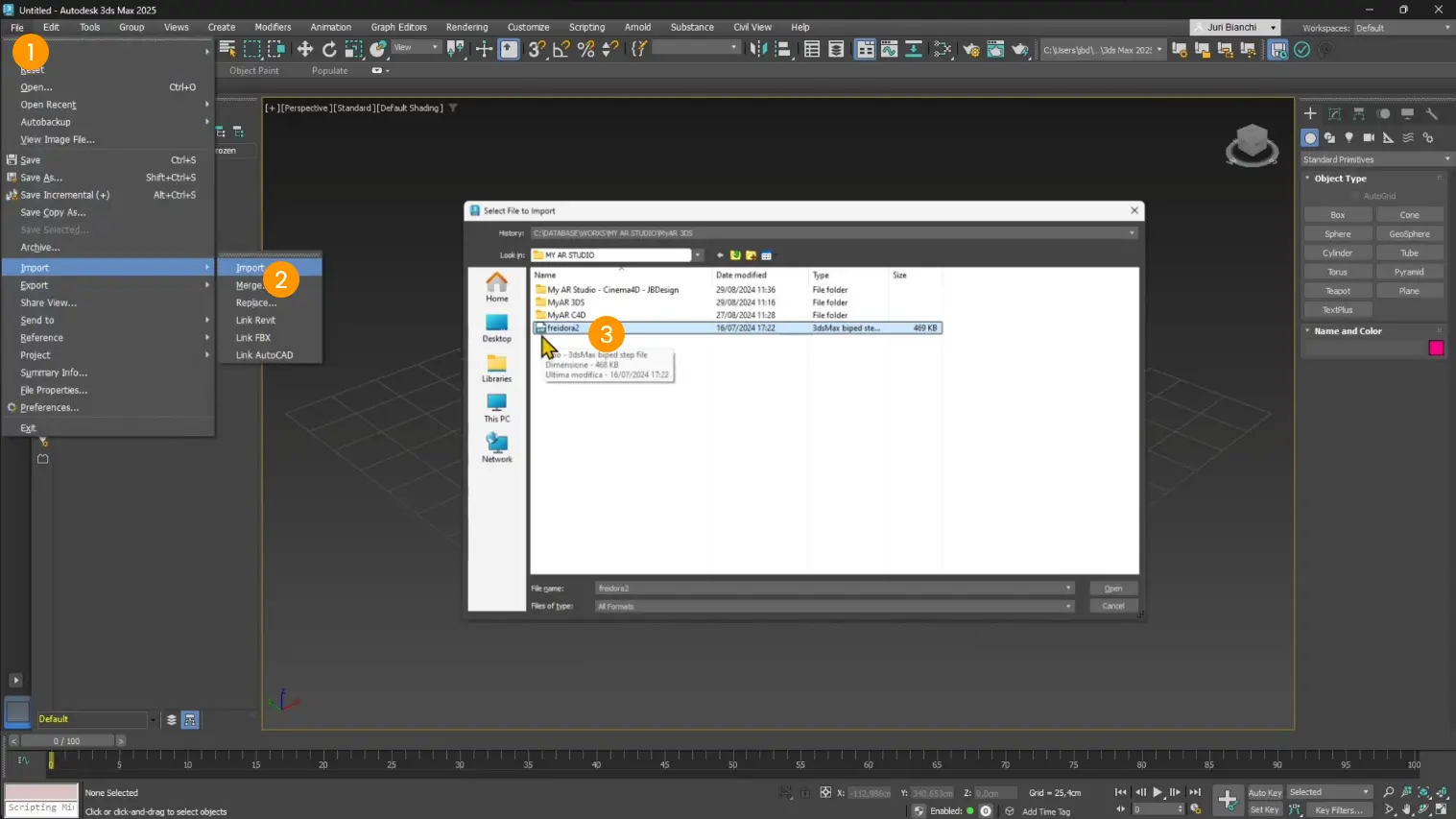1456x819 pixels.
Task: Open Rendering menu in menu bar
Action: point(466,27)
